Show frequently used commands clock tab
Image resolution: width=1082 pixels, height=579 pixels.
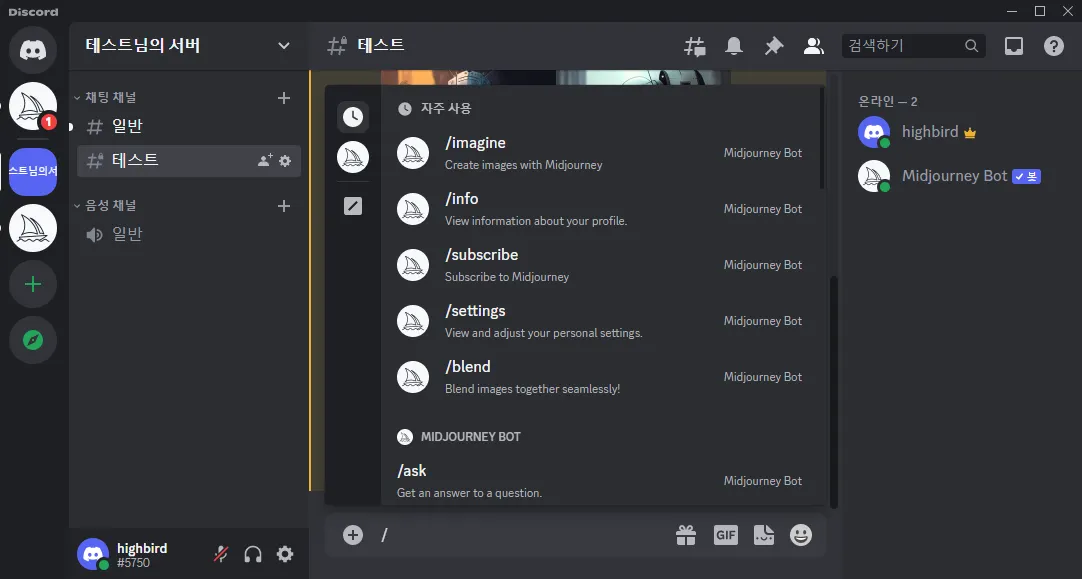coord(353,117)
